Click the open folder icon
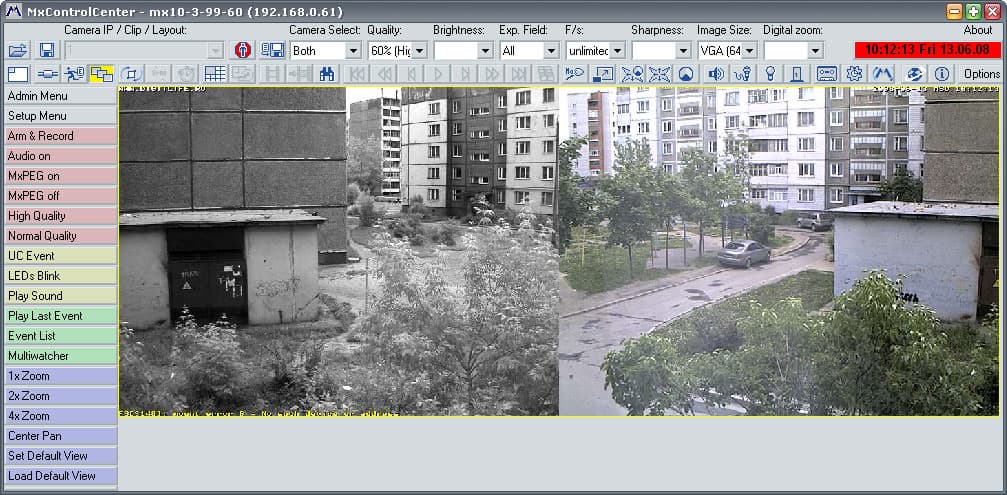 tap(19, 51)
